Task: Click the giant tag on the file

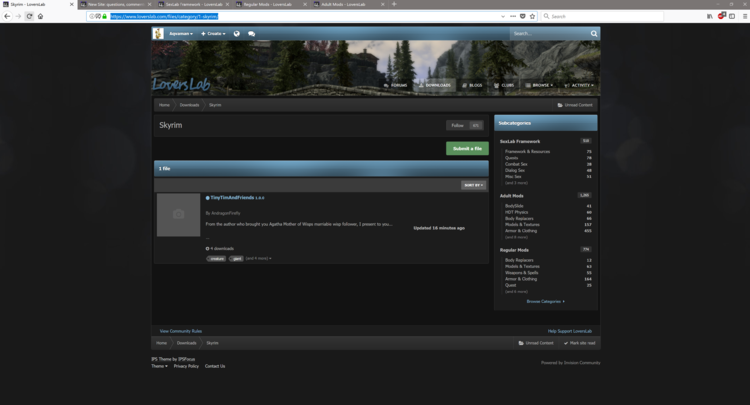Action: tap(236, 259)
